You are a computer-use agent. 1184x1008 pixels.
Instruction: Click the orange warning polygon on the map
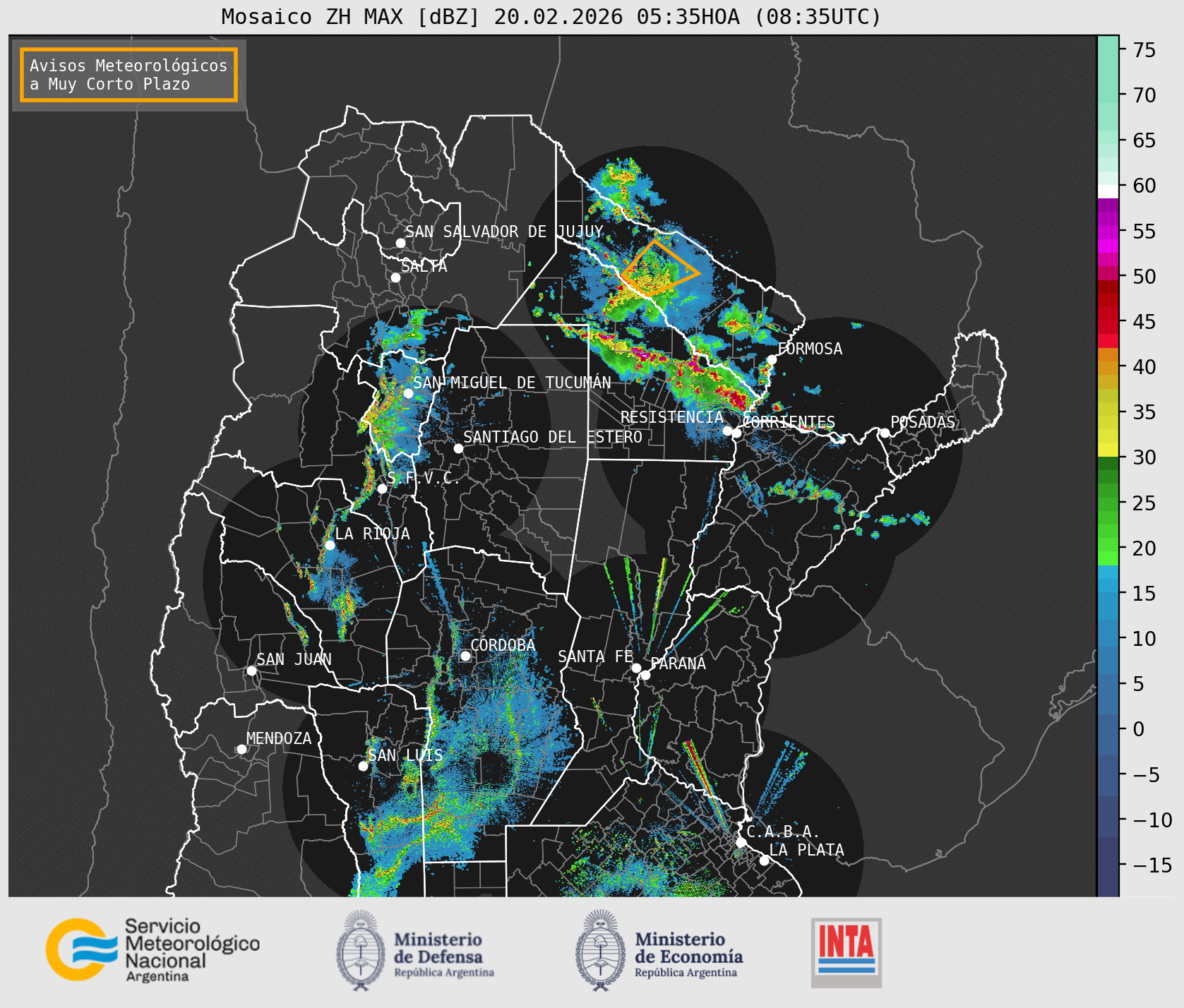[659, 268]
